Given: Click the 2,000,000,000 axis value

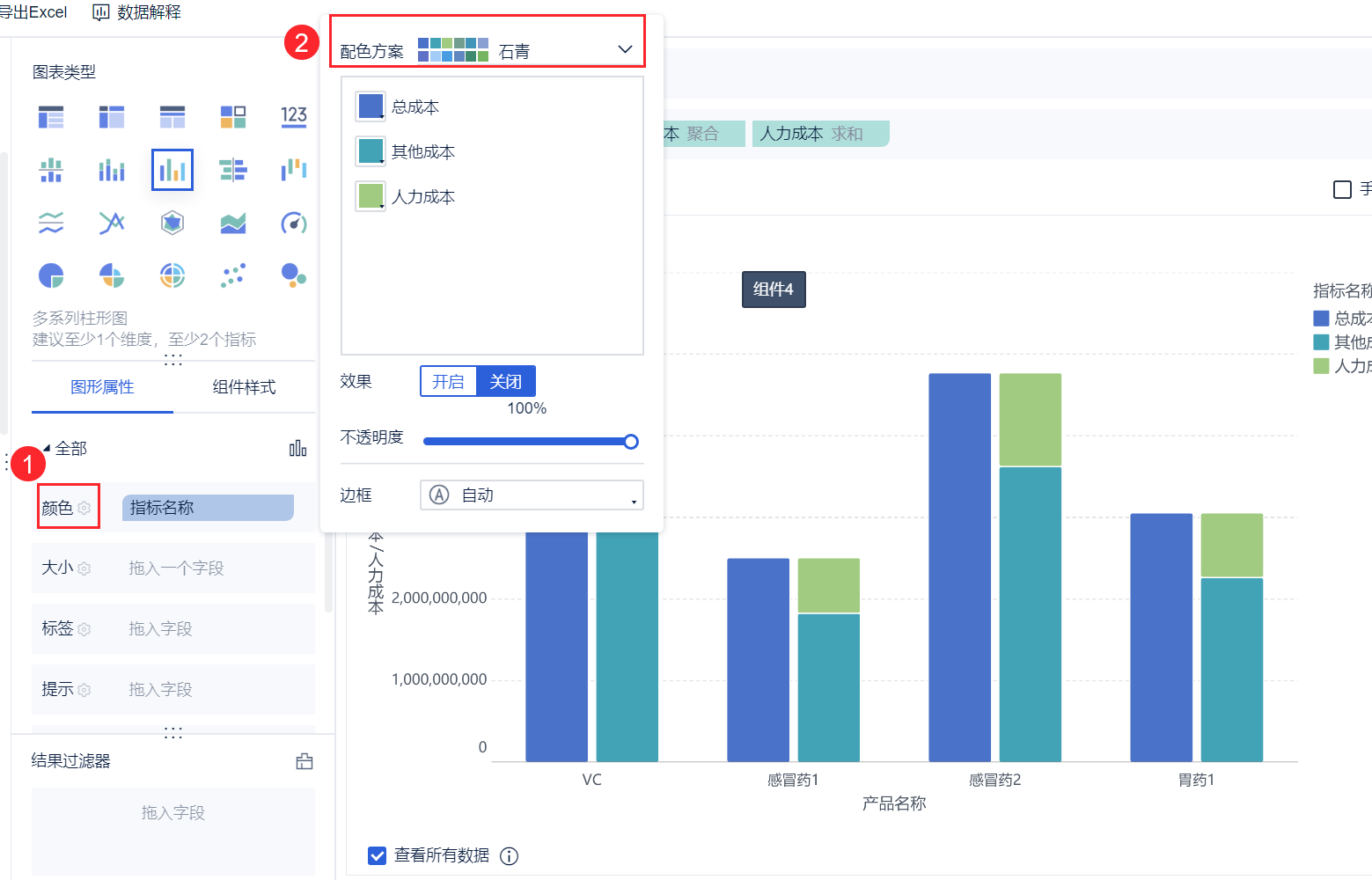Looking at the screenshot, I should [x=439, y=598].
